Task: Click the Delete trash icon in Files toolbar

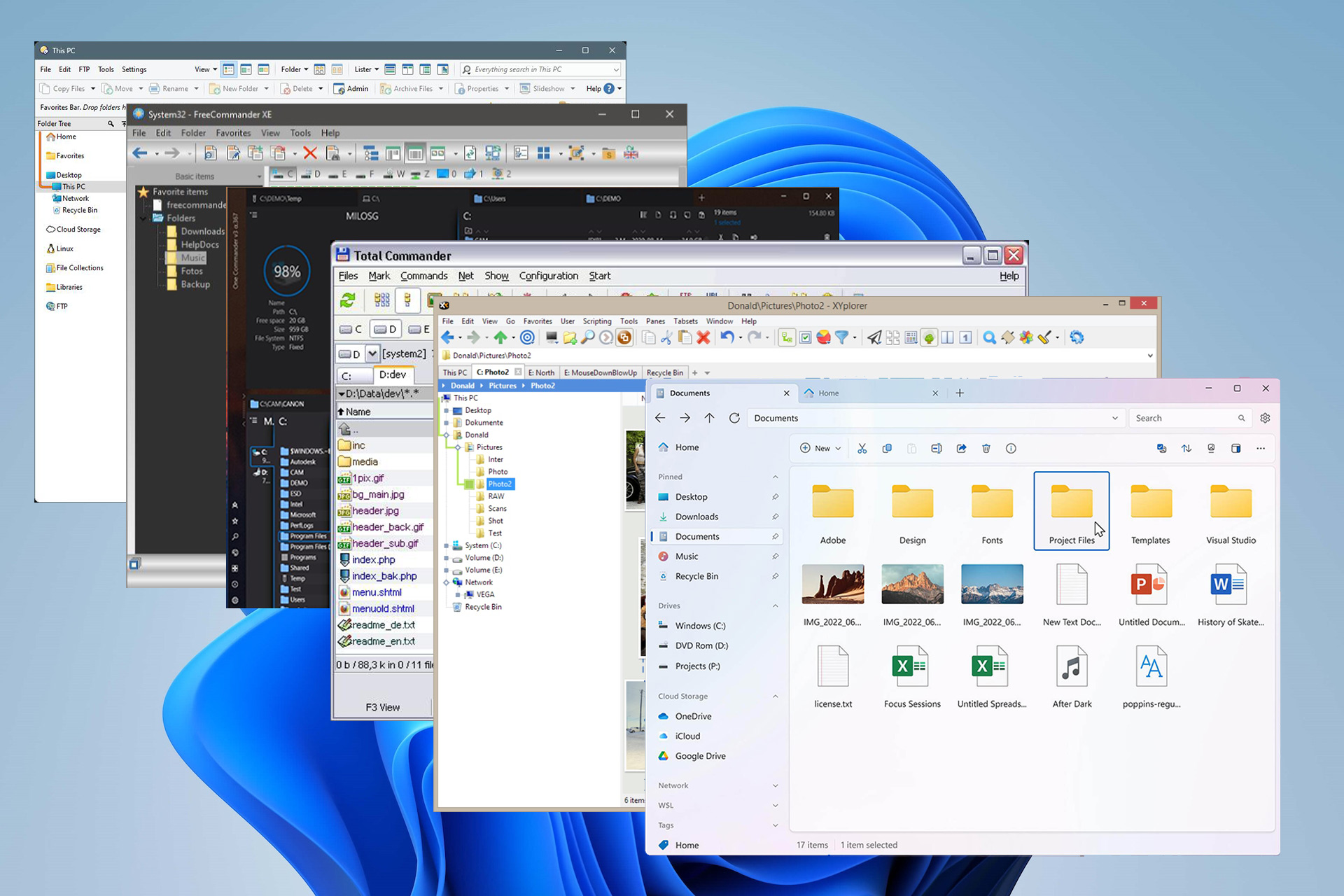Action: click(x=986, y=449)
